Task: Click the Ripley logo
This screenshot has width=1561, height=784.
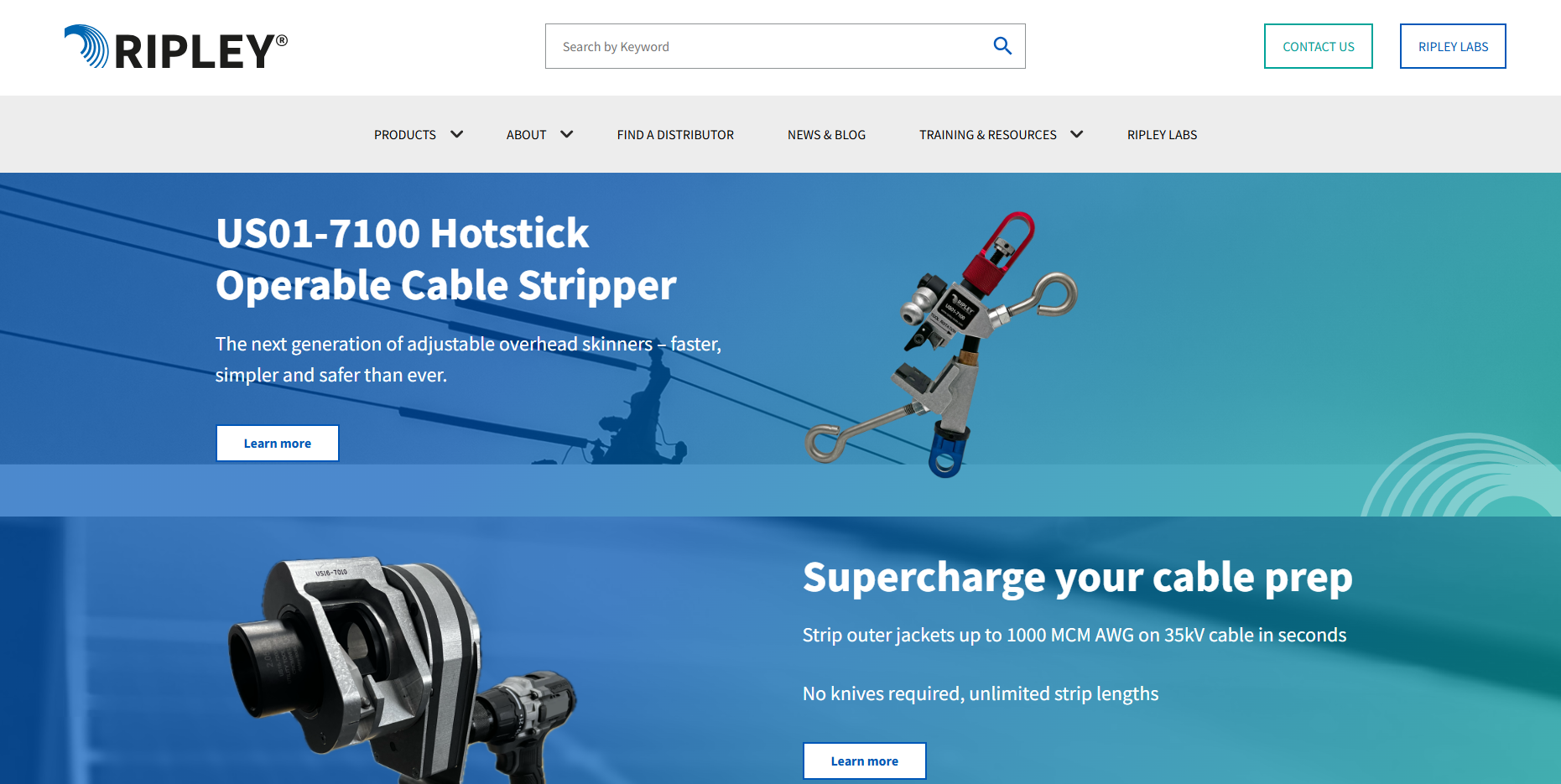Action: [x=176, y=48]
